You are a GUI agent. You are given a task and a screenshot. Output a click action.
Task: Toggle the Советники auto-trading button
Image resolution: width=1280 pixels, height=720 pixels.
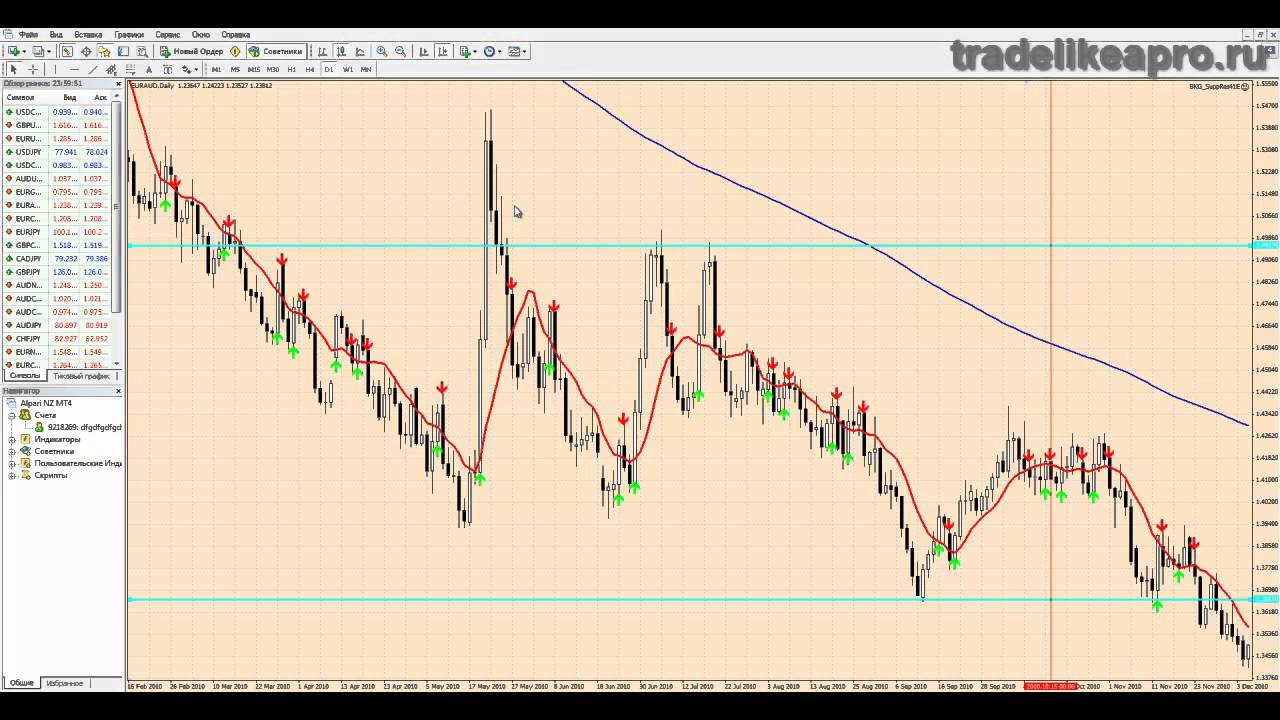coord(275,51)
